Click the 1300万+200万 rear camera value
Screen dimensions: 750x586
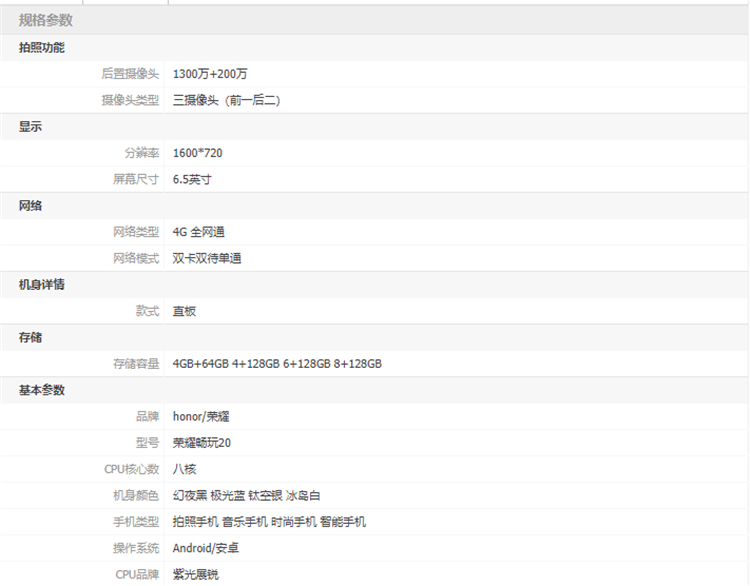(x=210, y=74)
